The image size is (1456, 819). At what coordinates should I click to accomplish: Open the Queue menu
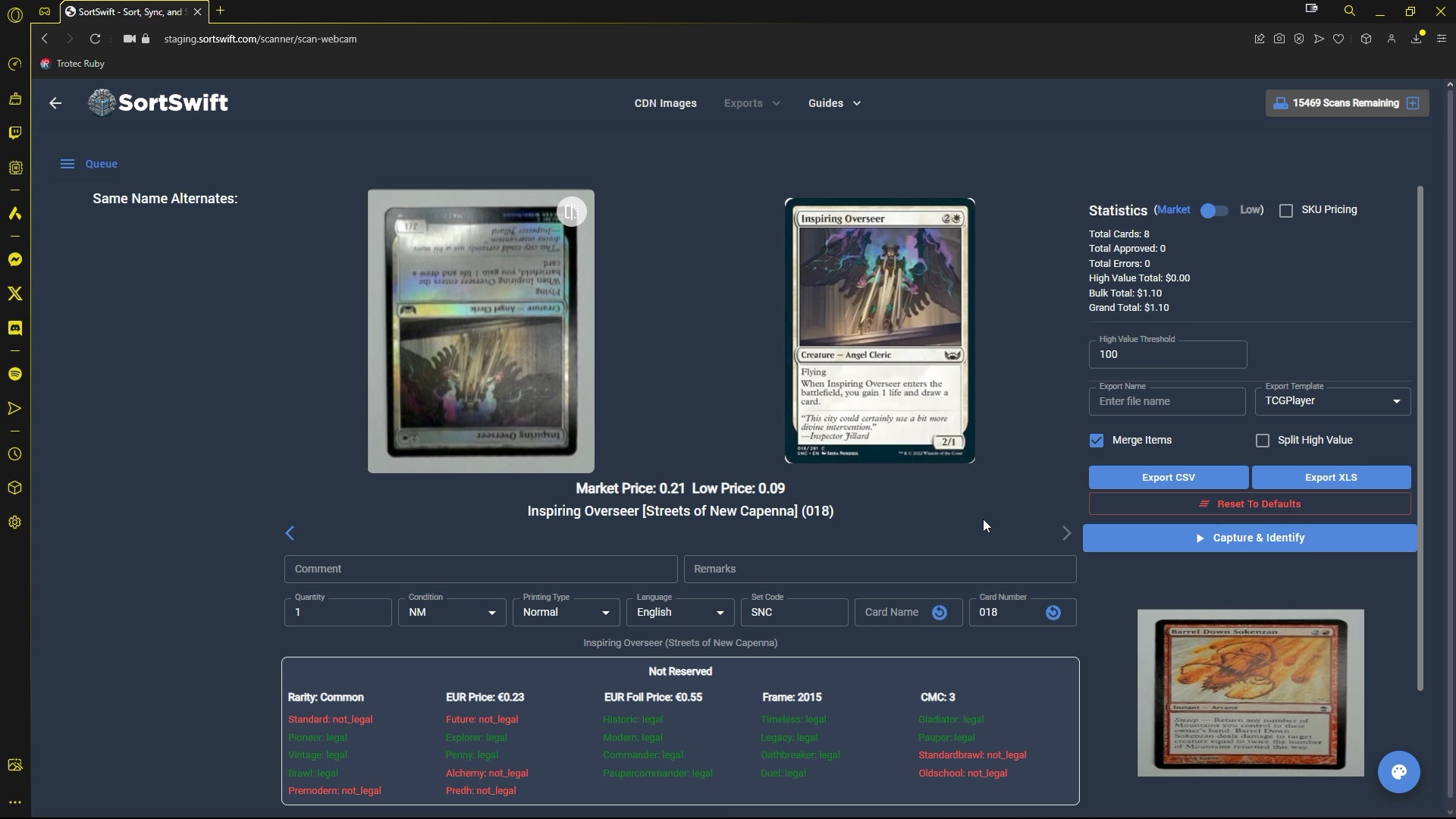tap(89, 164)
